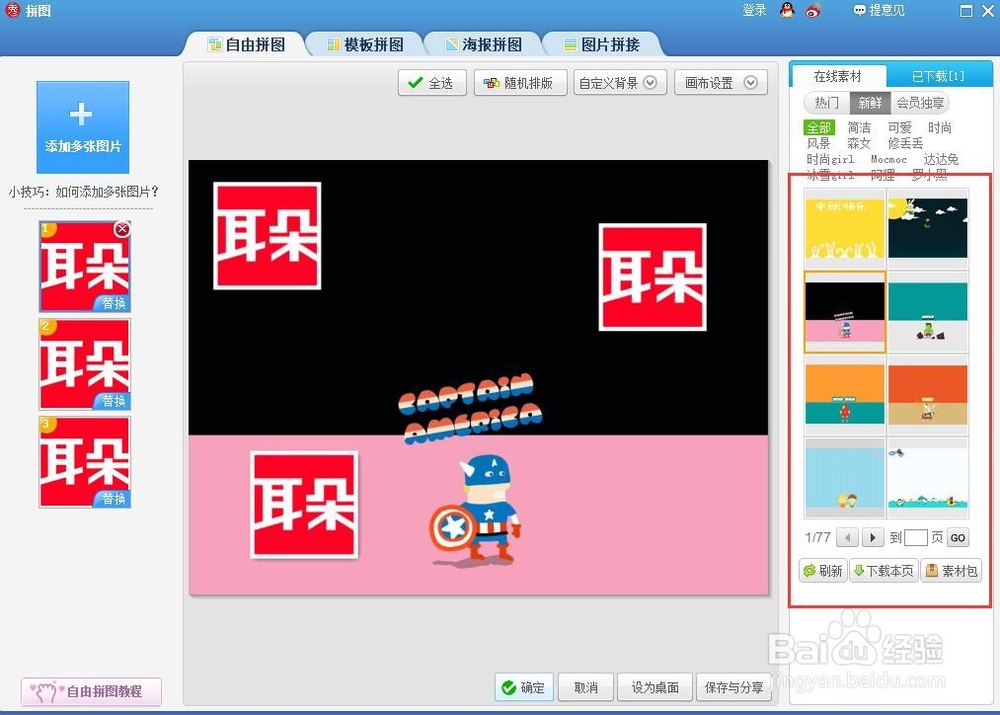Replace picture 2 via its 替换 label
This screenshot has height=715, width=1000.
click(x=114, y=401)
